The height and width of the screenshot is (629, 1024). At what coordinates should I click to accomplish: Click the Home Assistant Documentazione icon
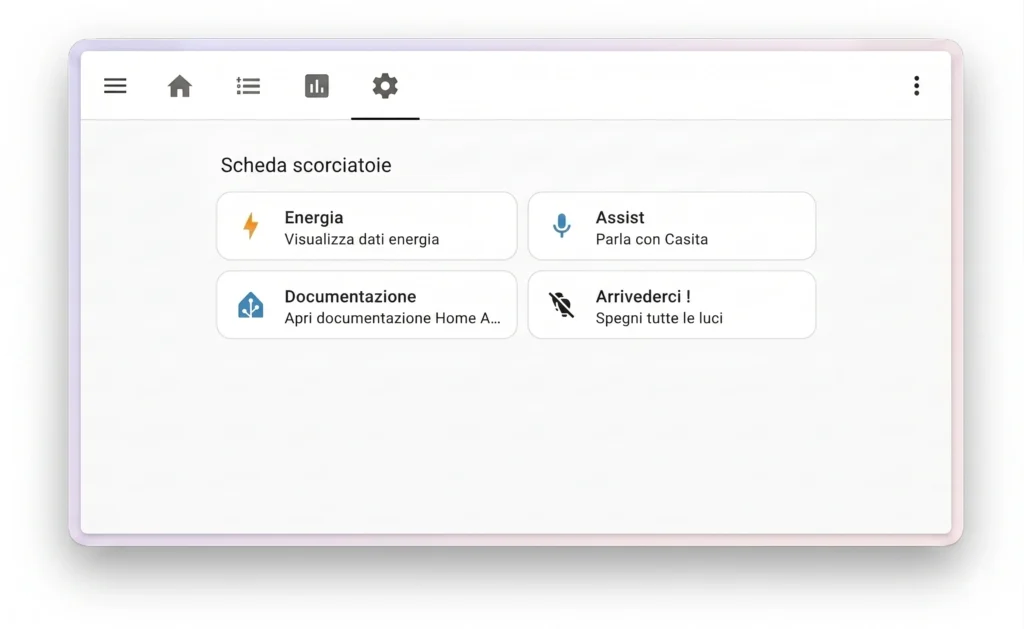pyautogui.click(x=251, y=305)
